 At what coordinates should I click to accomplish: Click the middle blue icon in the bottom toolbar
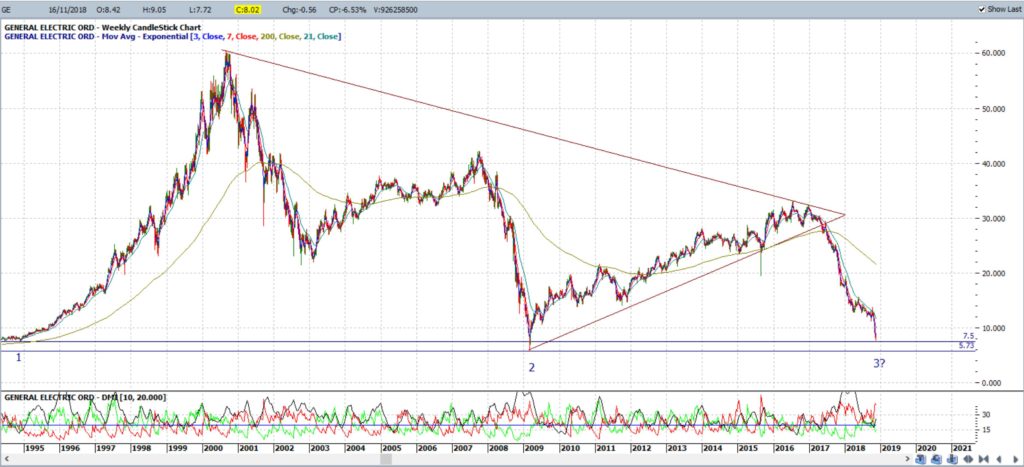pos(936,459)
